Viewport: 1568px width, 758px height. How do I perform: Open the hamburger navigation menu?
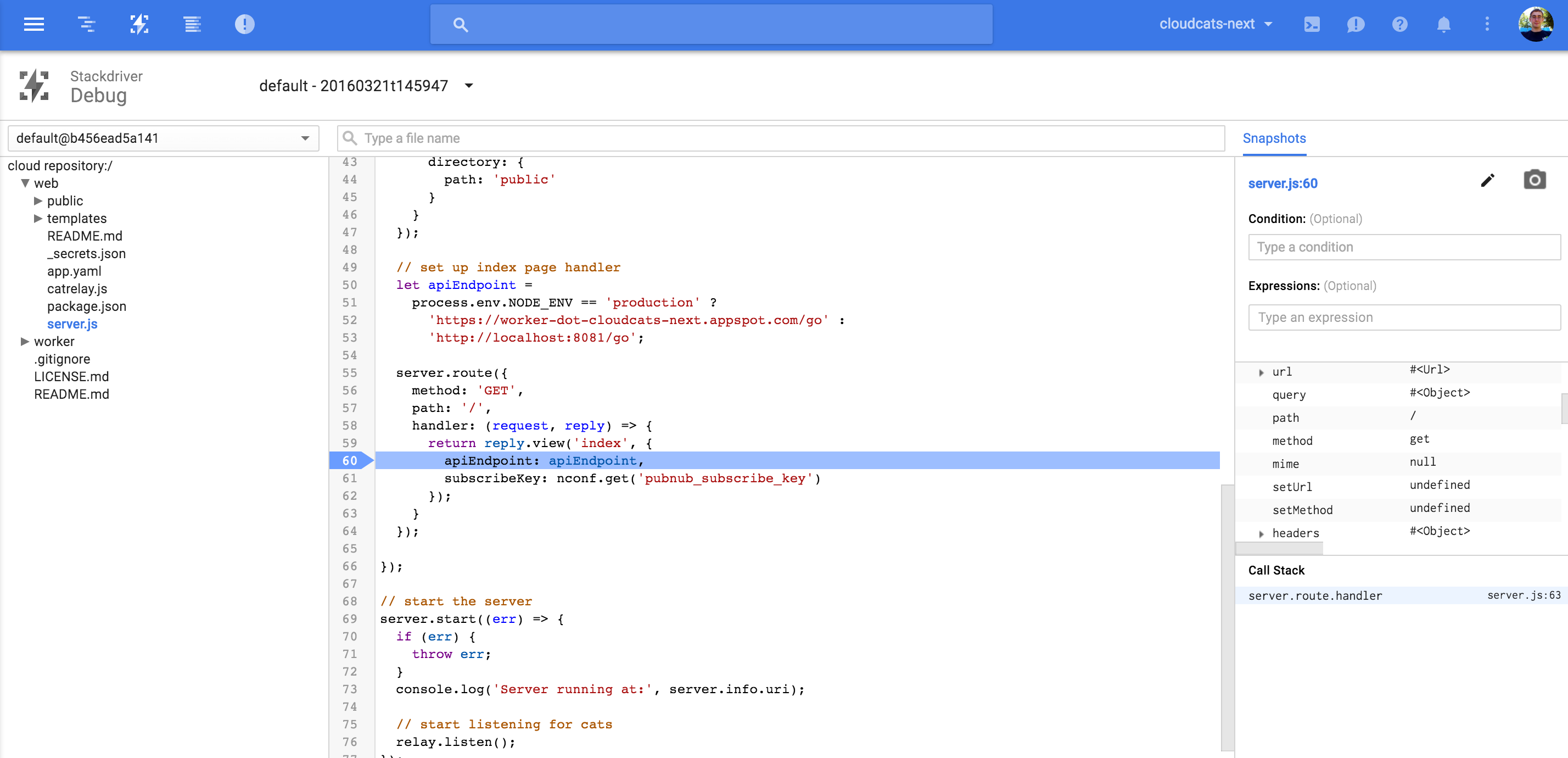point(33,24)
